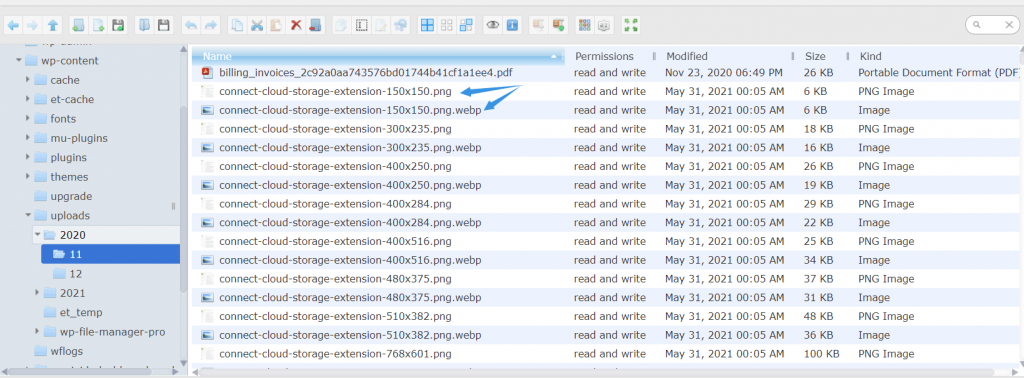1024x378 pixels.
Task: Expand the fonts folder arrow
Action: (28, 119)
